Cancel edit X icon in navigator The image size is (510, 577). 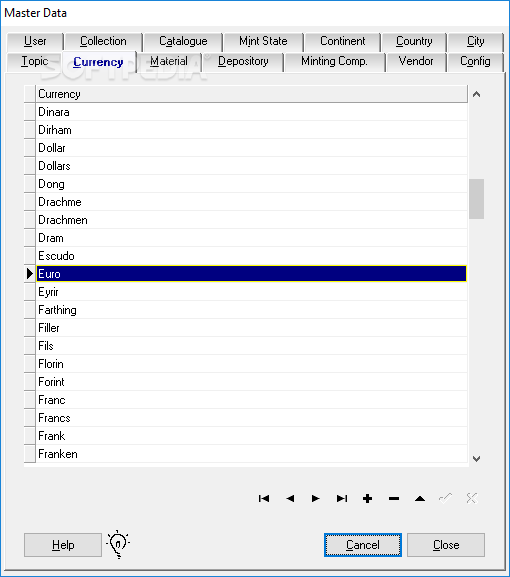coord(471,499)
